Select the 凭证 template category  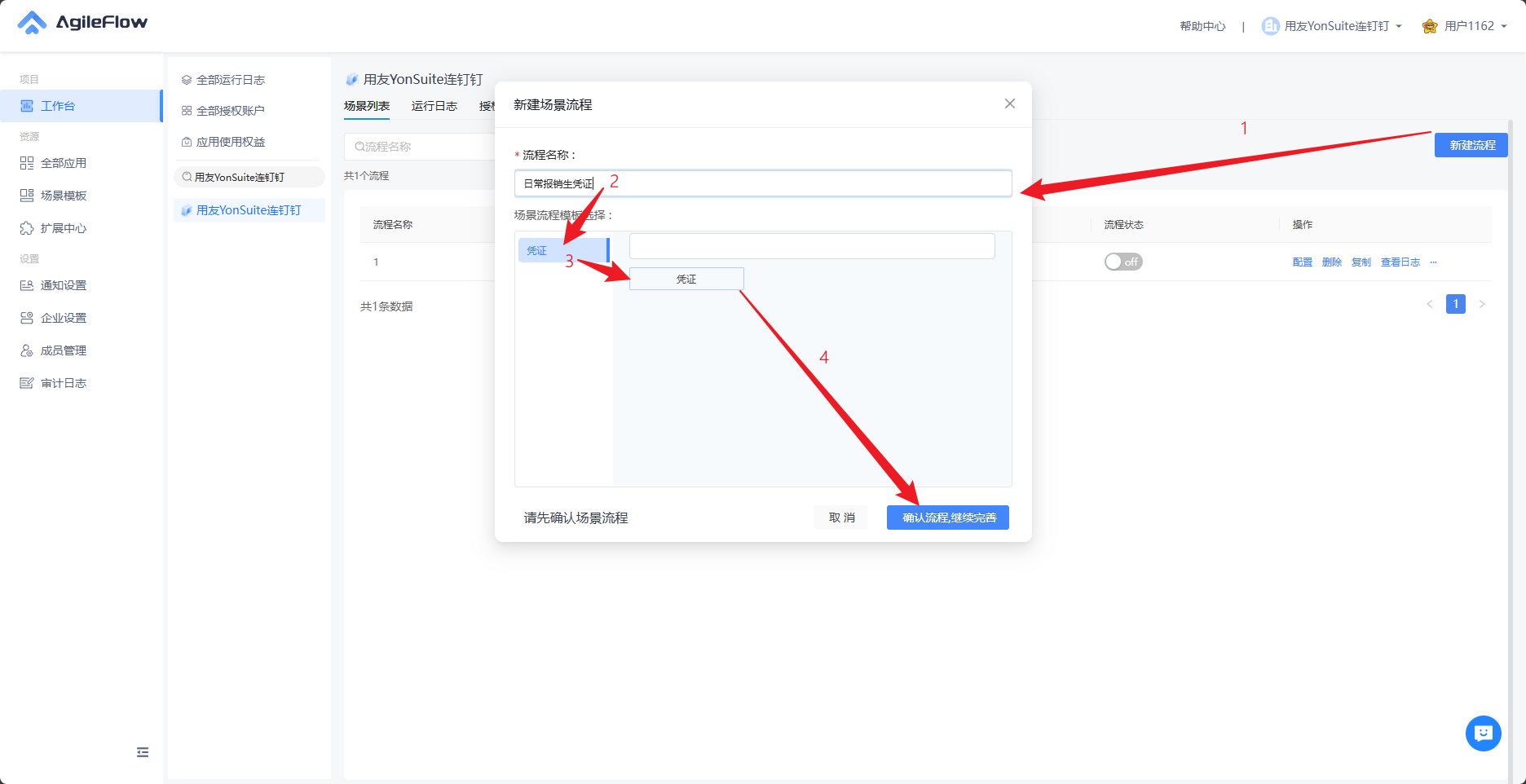pyautogui.click(x=563, y=250)
